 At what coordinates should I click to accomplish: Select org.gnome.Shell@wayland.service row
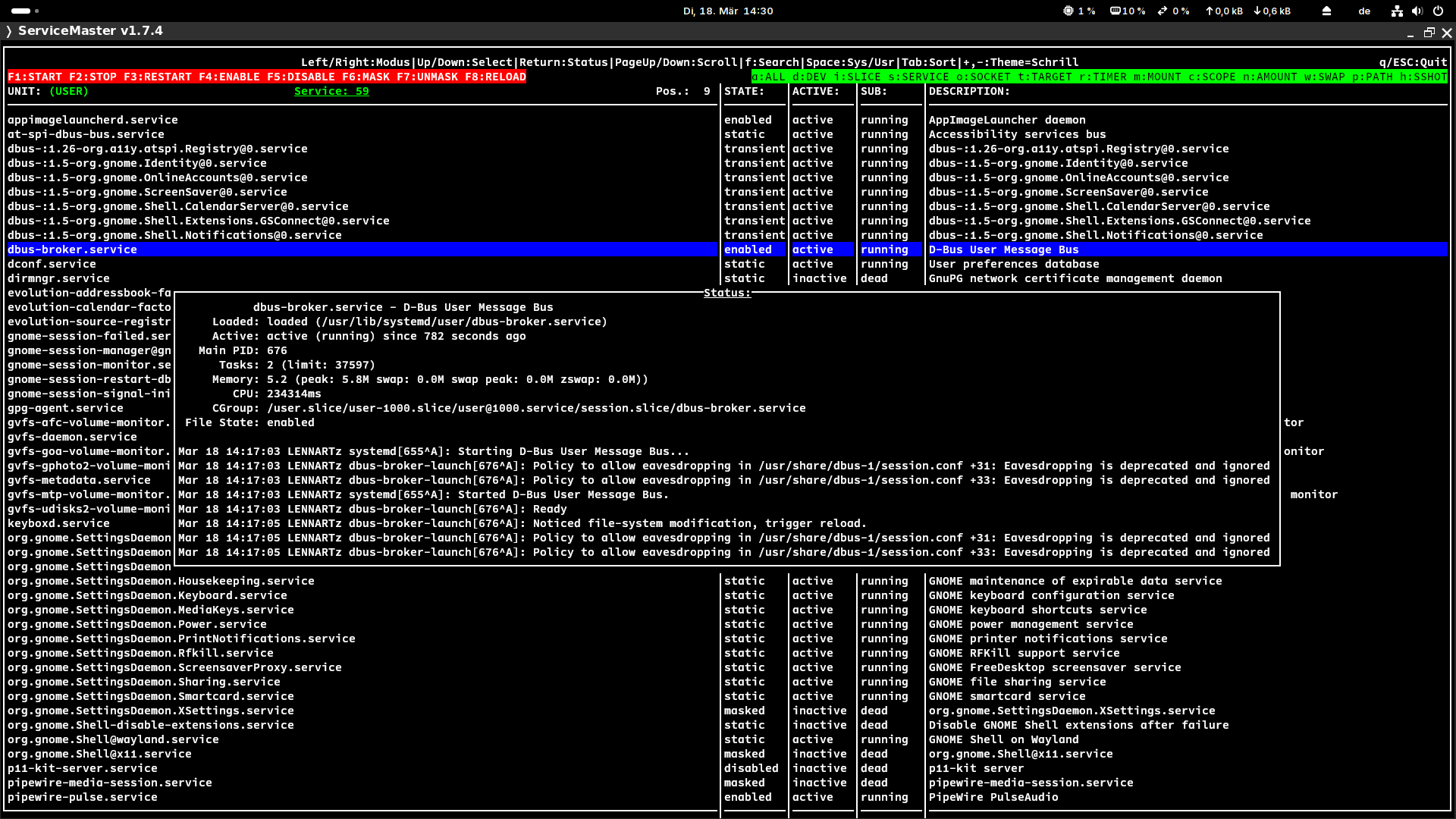point(728,739)
